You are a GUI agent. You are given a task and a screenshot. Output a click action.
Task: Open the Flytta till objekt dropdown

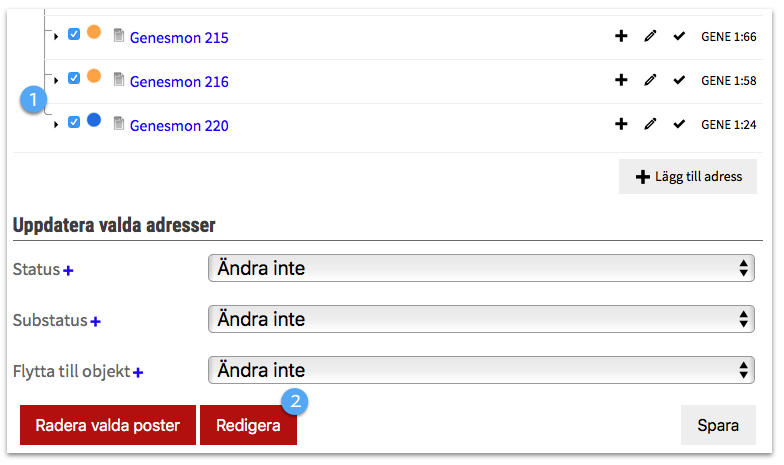[480, 370]
